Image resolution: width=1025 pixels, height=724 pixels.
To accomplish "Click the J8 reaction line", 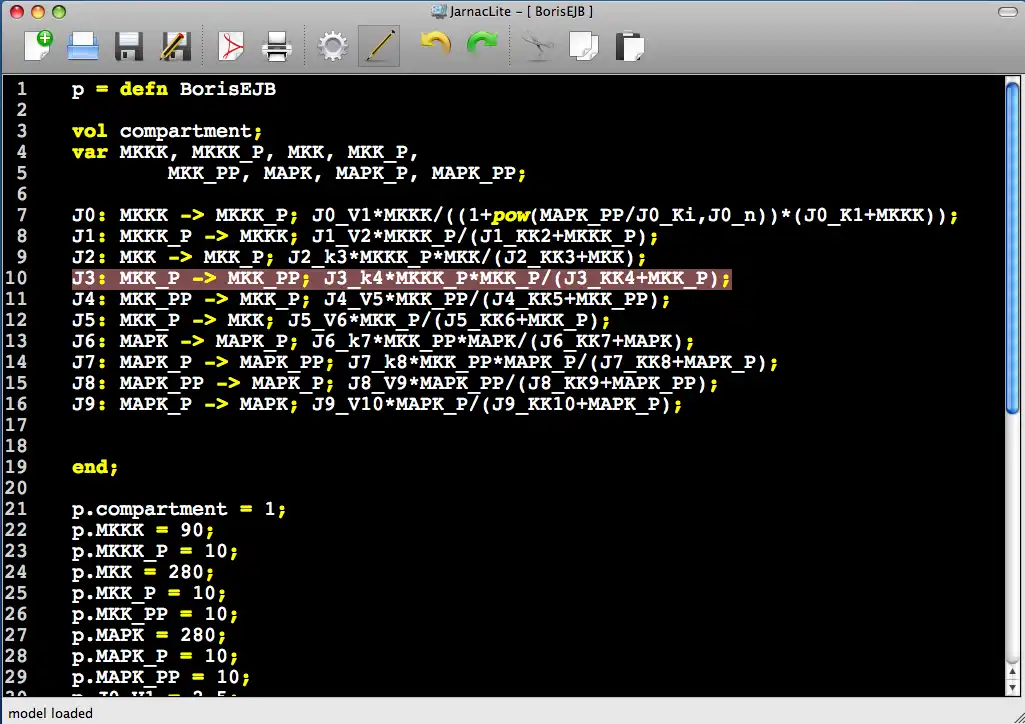I will (395, 383).
